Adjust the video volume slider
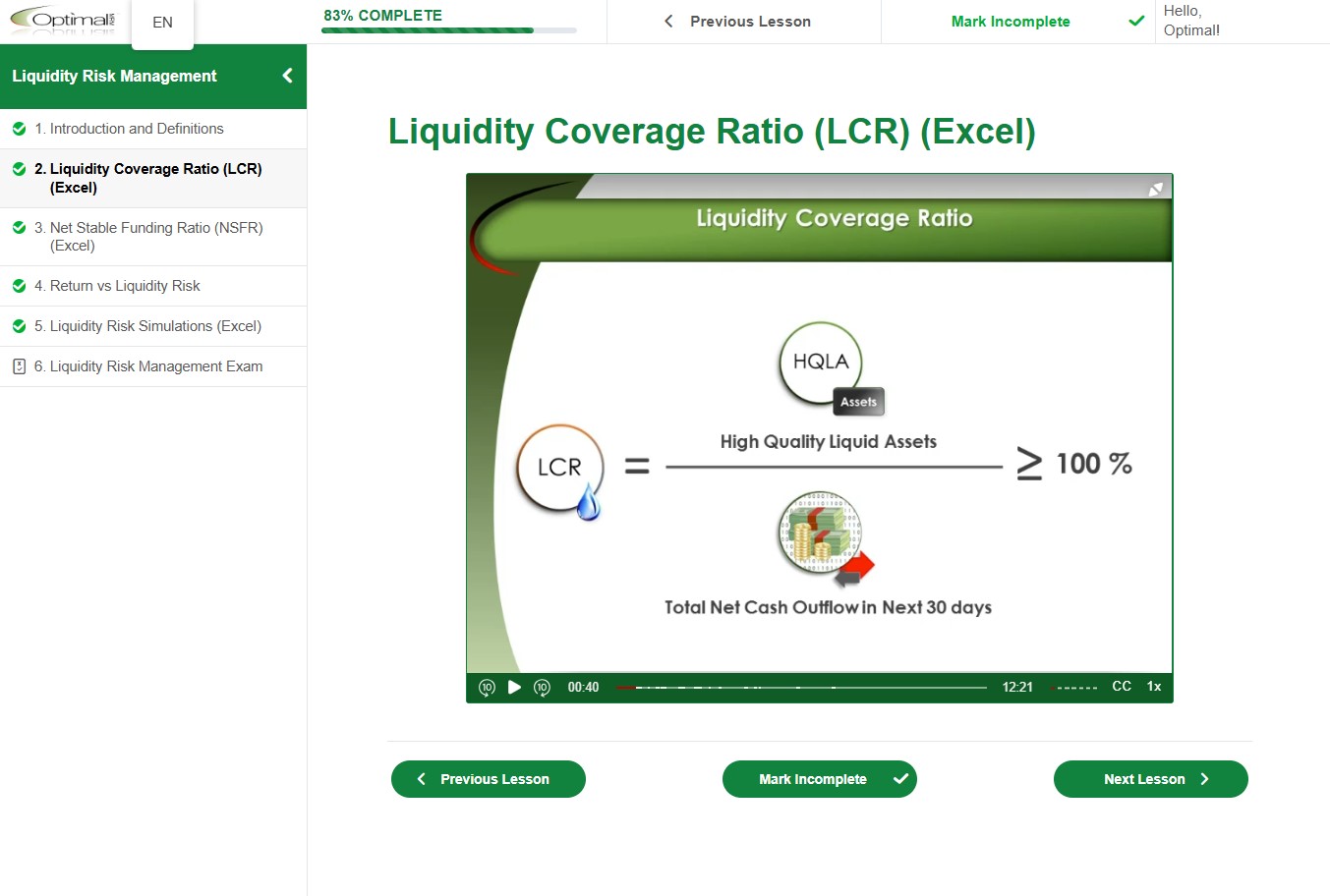The width and height of the screenshot is (1330, 896). (x=1073, y=688)
